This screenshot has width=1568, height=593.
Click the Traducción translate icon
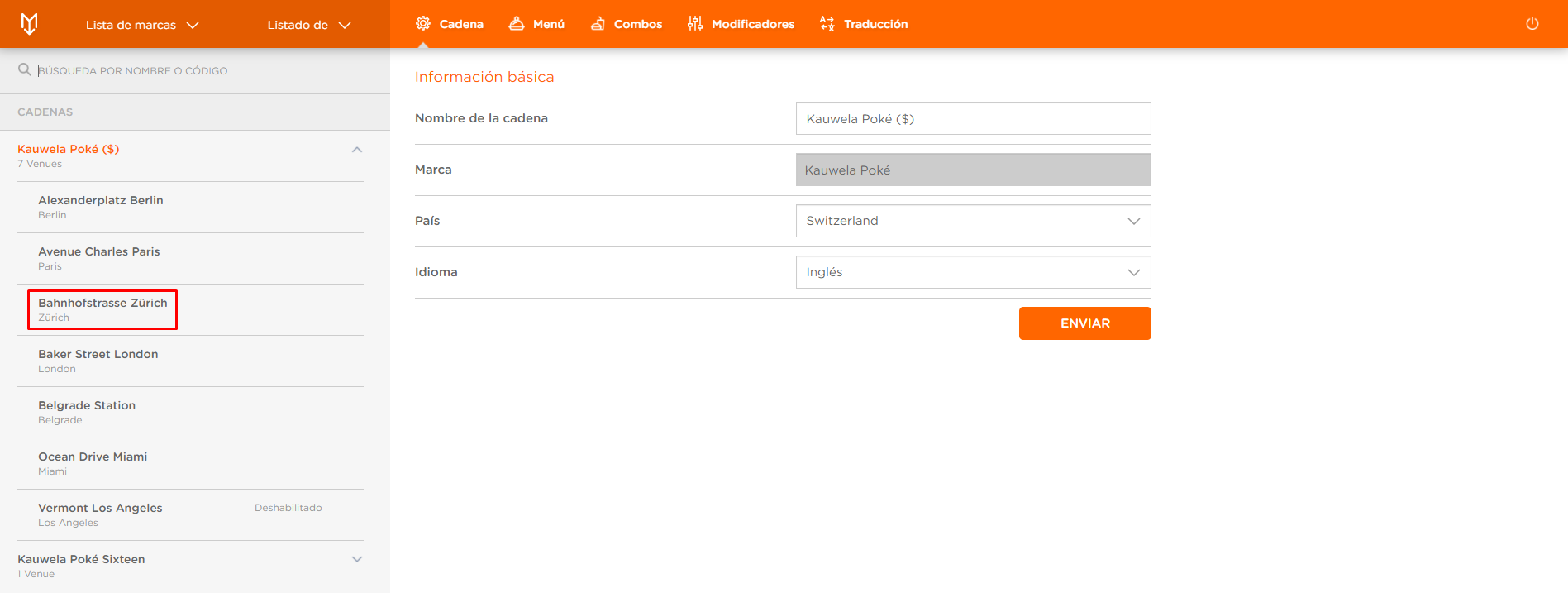[827, 24]
